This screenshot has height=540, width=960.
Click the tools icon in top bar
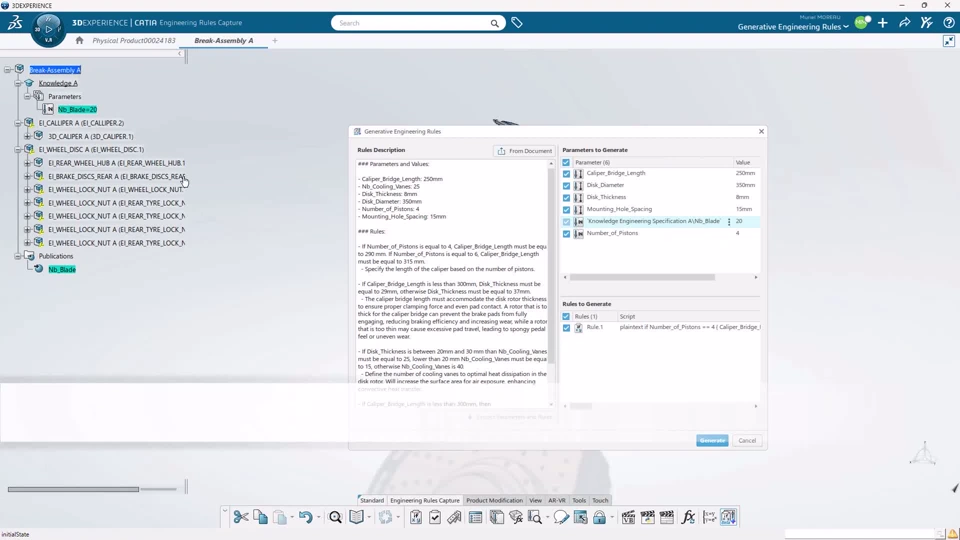coord(926,23)
